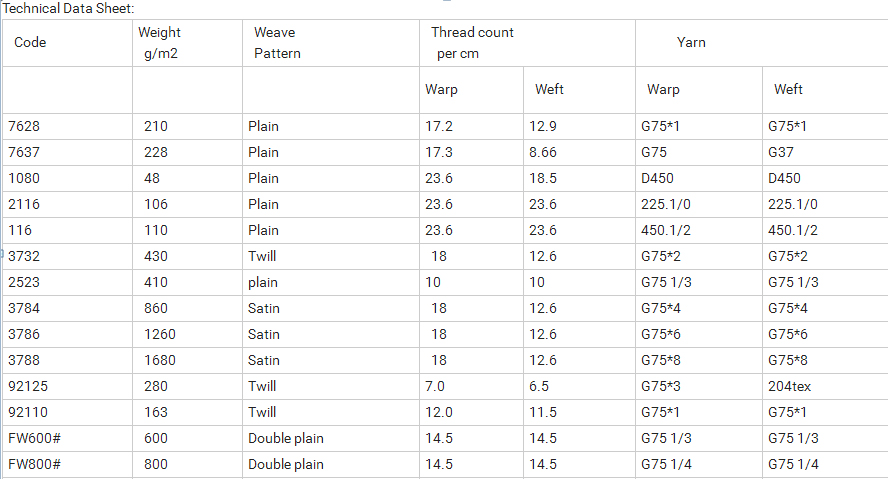Image resolution: width=888 pixels, height=479 pixels.
Task: Select the Technical Data Sheet title text
Action: [x=69, y=8]
